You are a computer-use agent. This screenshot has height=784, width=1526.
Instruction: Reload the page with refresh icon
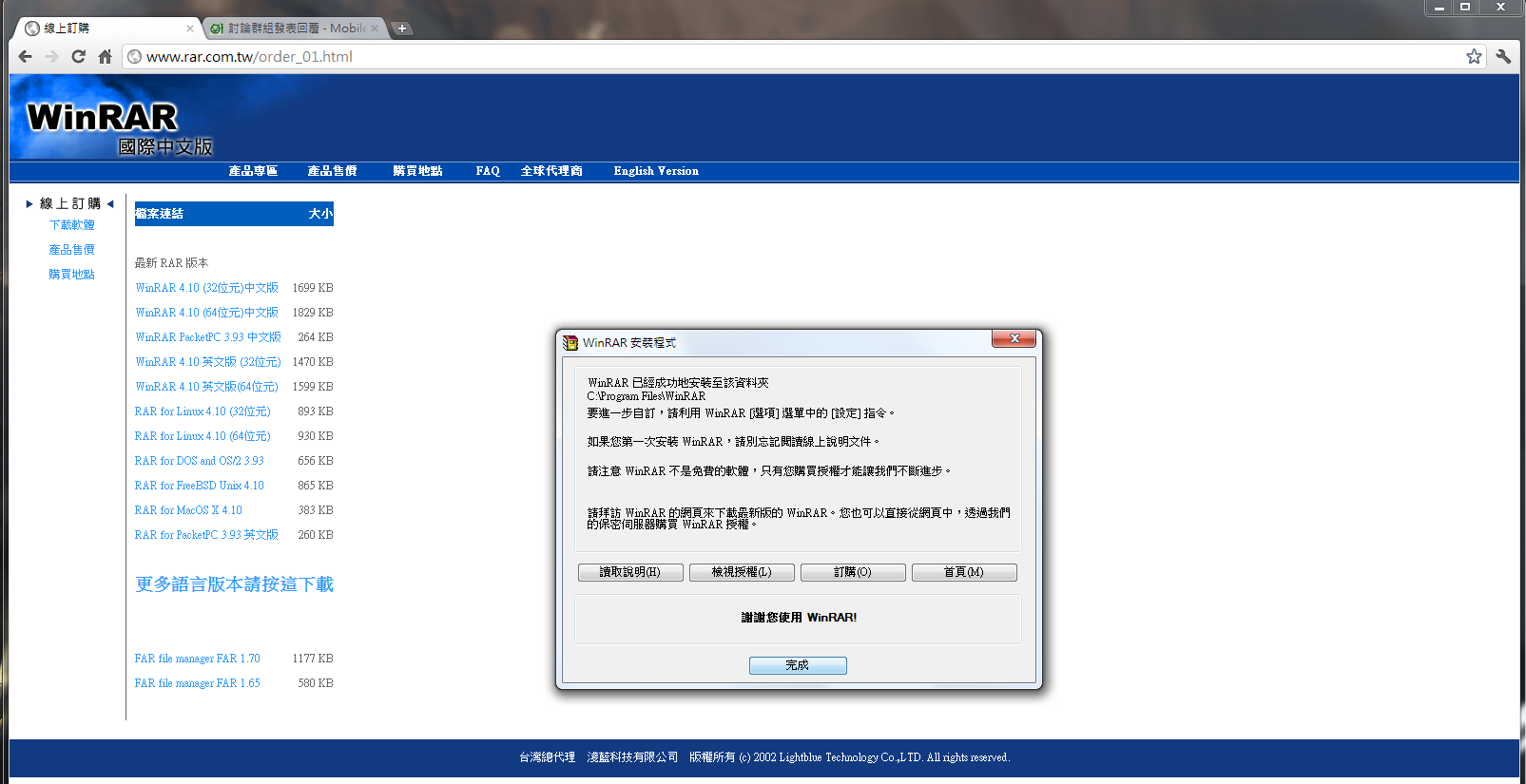(x=79, y=57)
